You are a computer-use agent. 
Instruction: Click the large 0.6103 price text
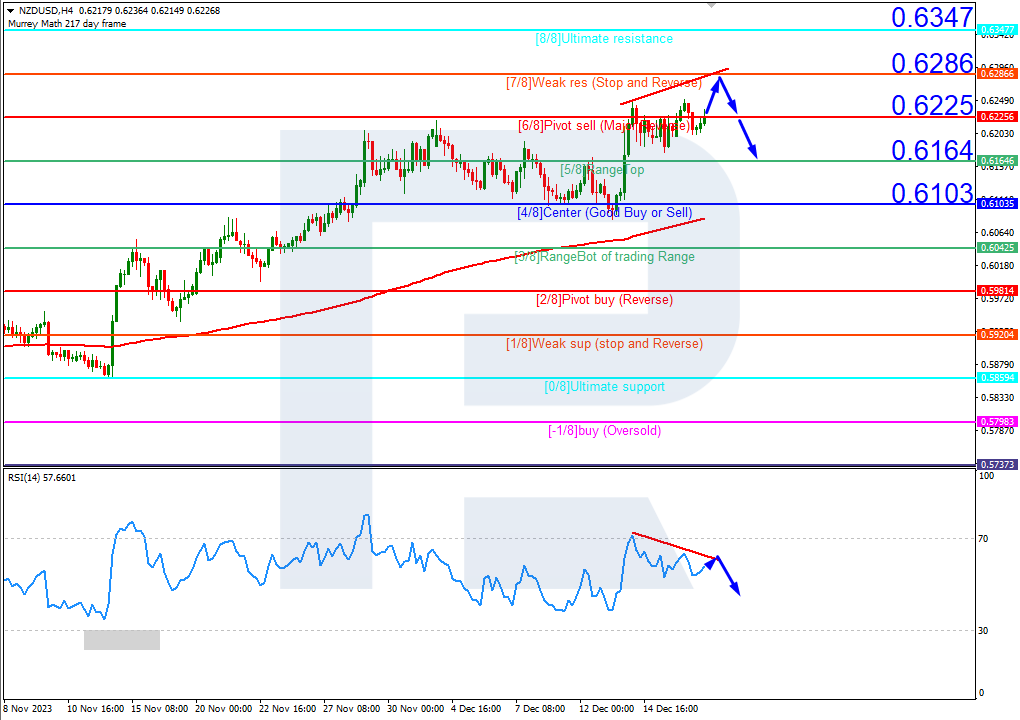pos(932,192)
